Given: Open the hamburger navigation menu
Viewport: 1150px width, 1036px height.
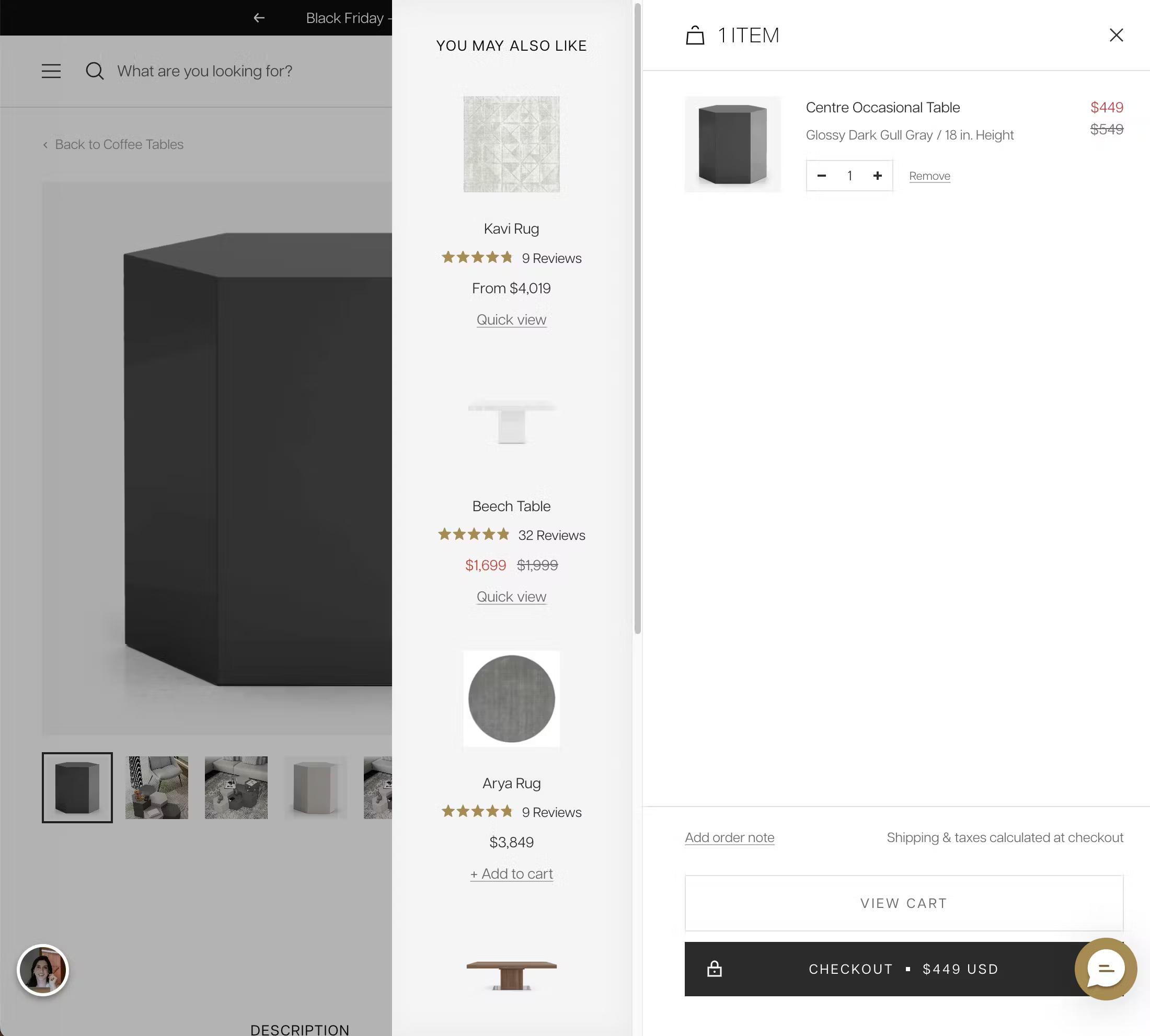Looking at the screenshot, I should 51,71.
